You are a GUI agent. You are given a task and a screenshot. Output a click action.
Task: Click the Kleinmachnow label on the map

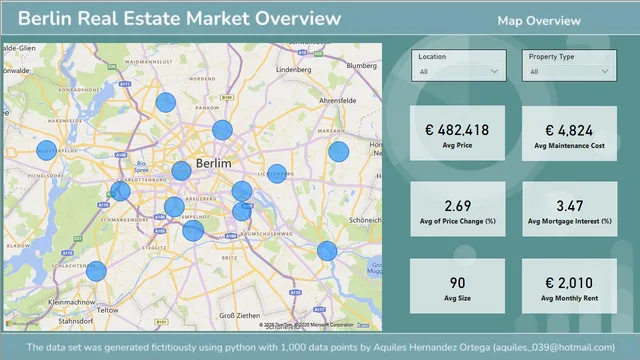click(x=72, y=302)
